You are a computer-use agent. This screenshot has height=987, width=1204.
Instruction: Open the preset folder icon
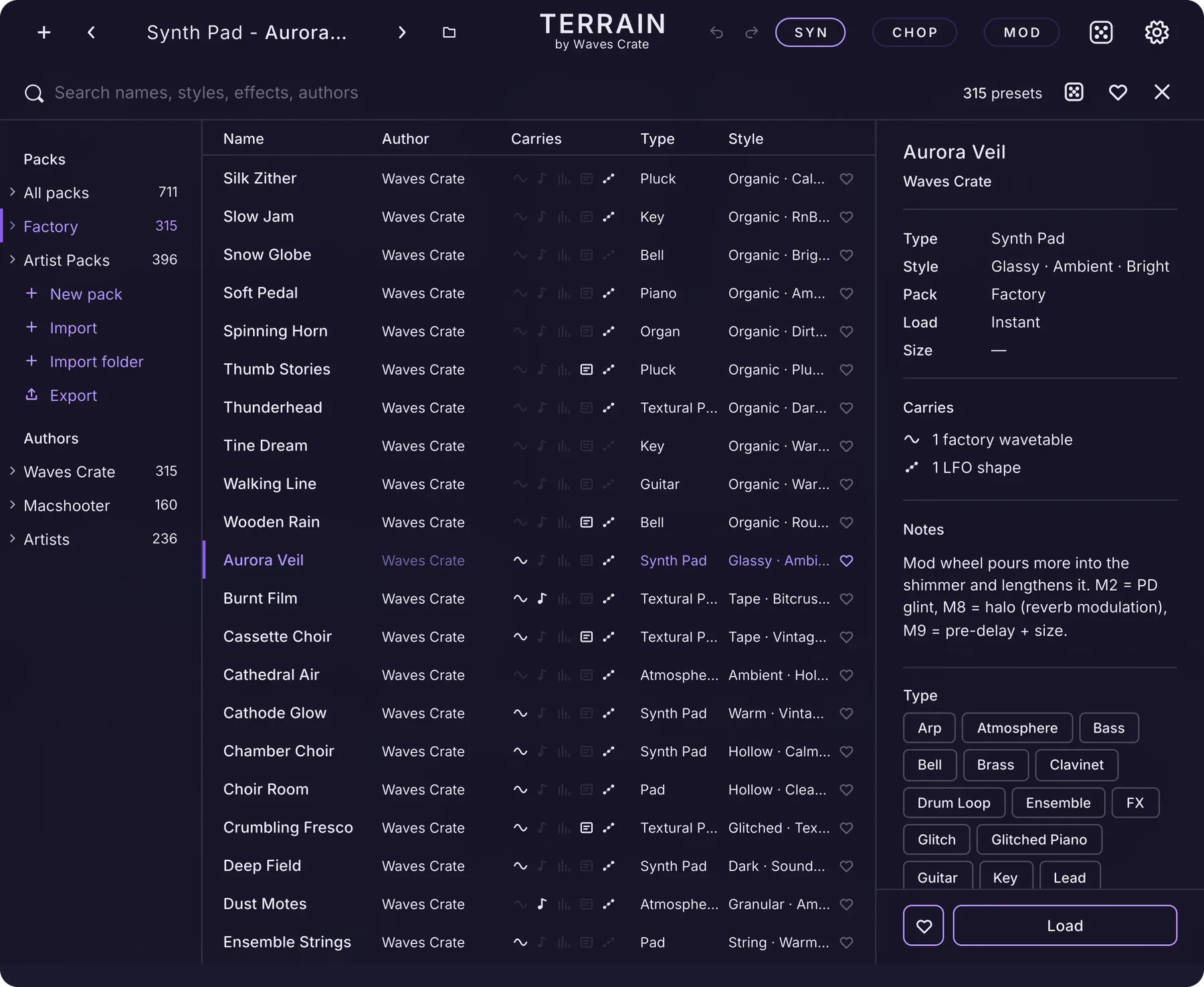click(x=449, y=32)
